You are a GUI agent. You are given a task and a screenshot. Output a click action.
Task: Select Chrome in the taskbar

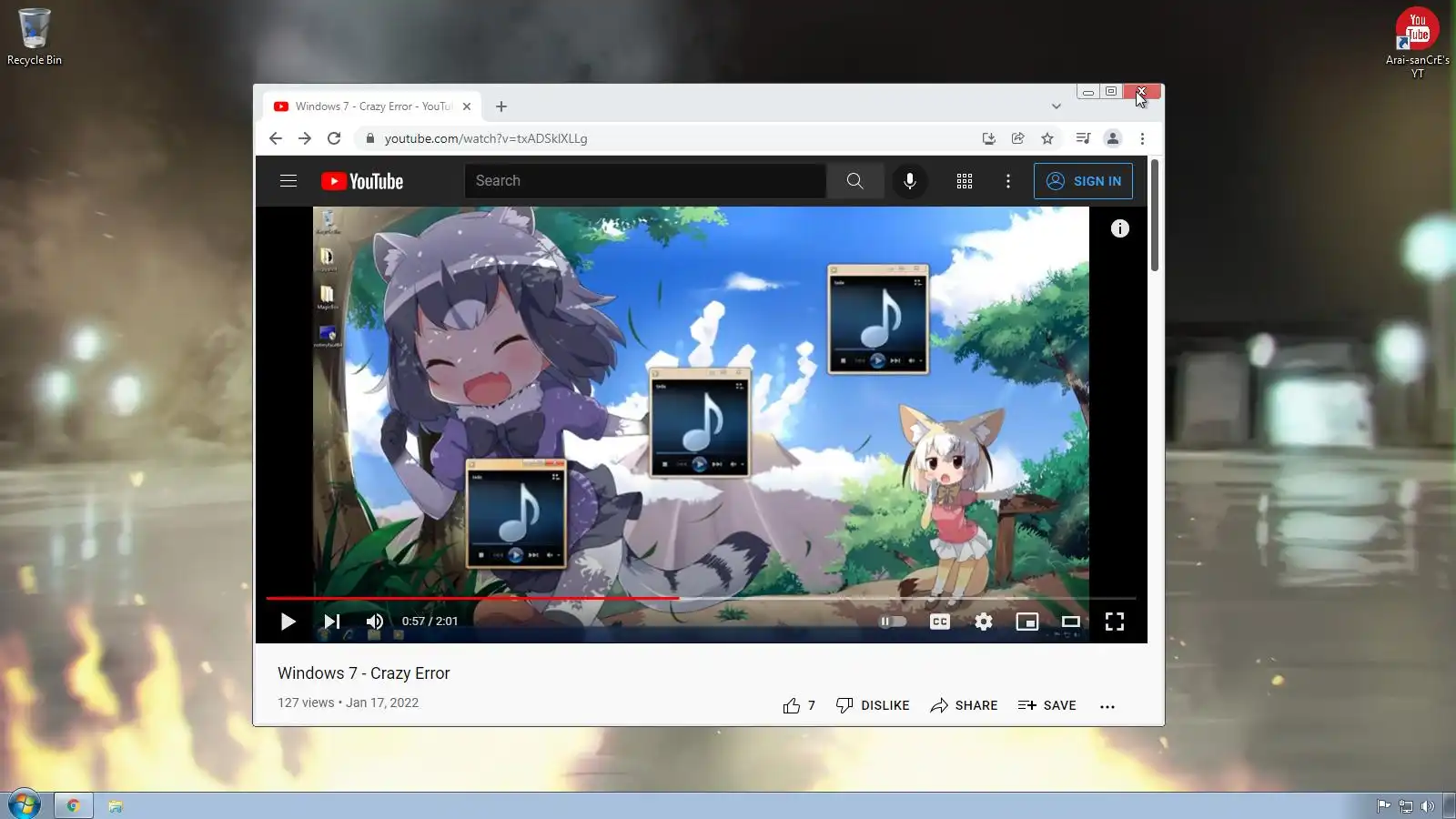73,805
